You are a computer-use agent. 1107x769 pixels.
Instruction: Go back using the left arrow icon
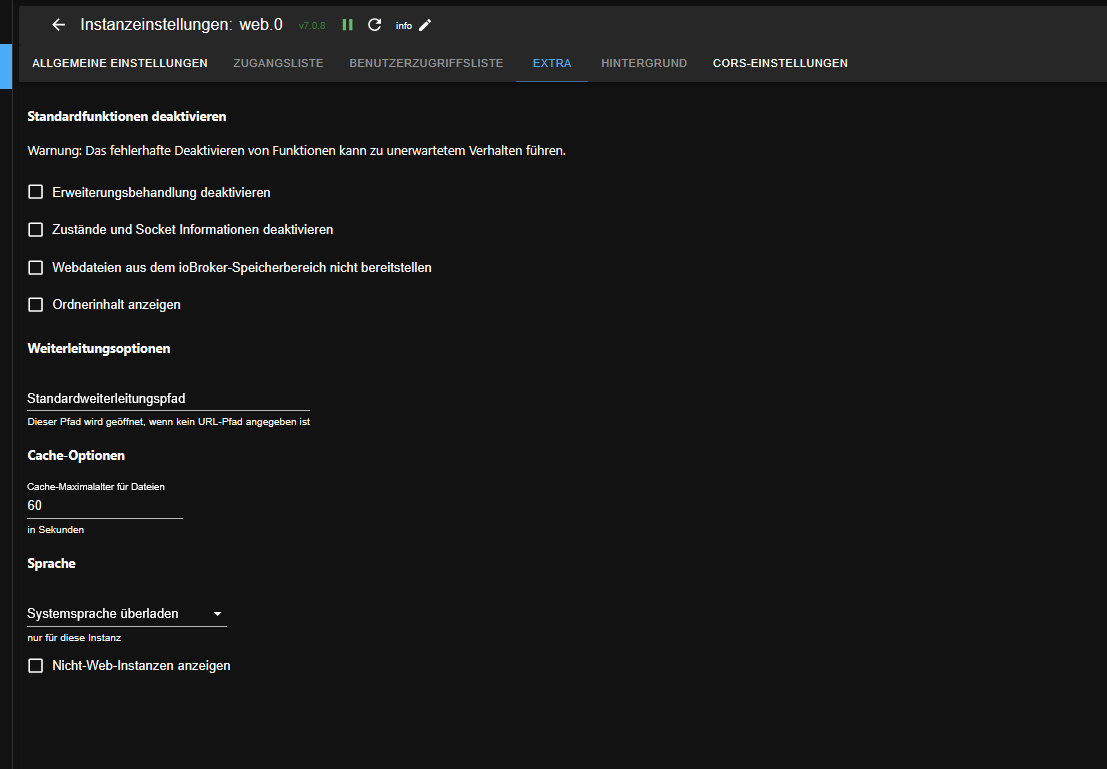point(59,25)
